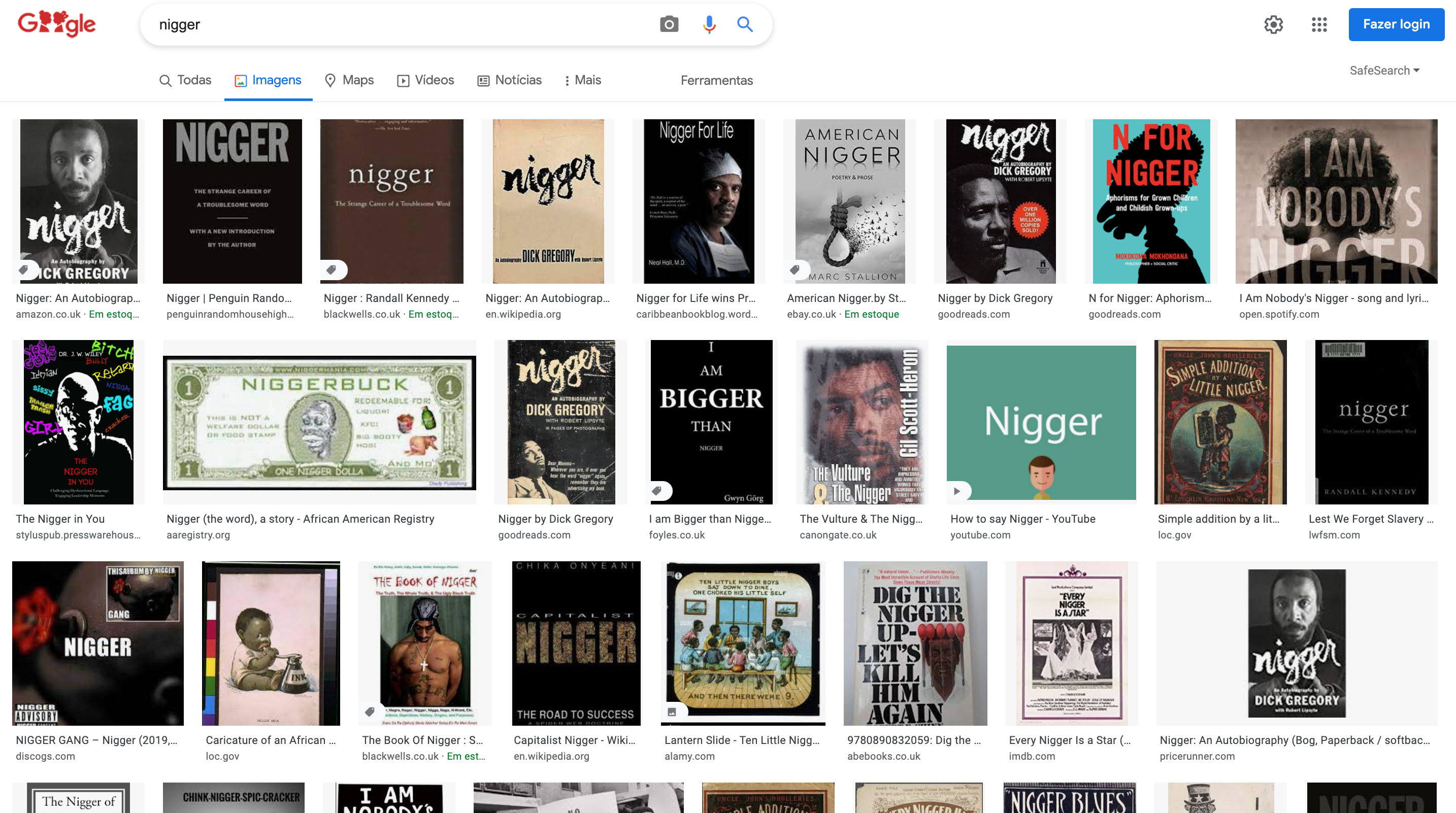Click the product tag on the amazon.co.uk thumbnail
The height and width of the screenshot is (813, 1456).
click(x=24, y=269)
